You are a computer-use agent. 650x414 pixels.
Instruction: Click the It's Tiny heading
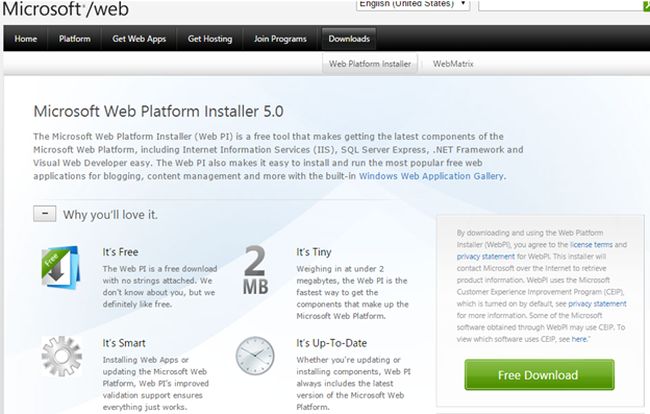(314, 252)
